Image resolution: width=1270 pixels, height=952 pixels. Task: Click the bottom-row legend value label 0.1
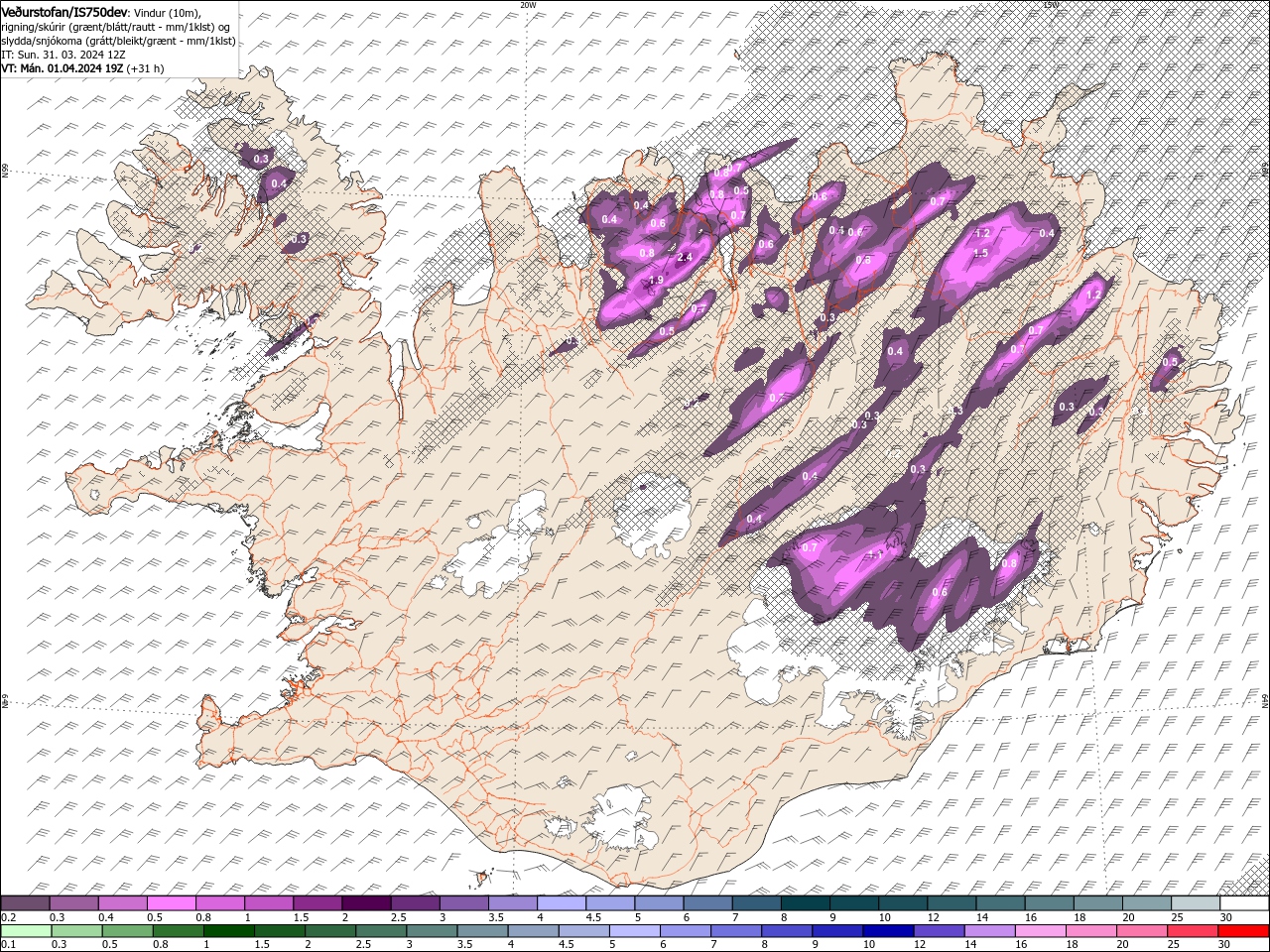click(x=8, y=945)
